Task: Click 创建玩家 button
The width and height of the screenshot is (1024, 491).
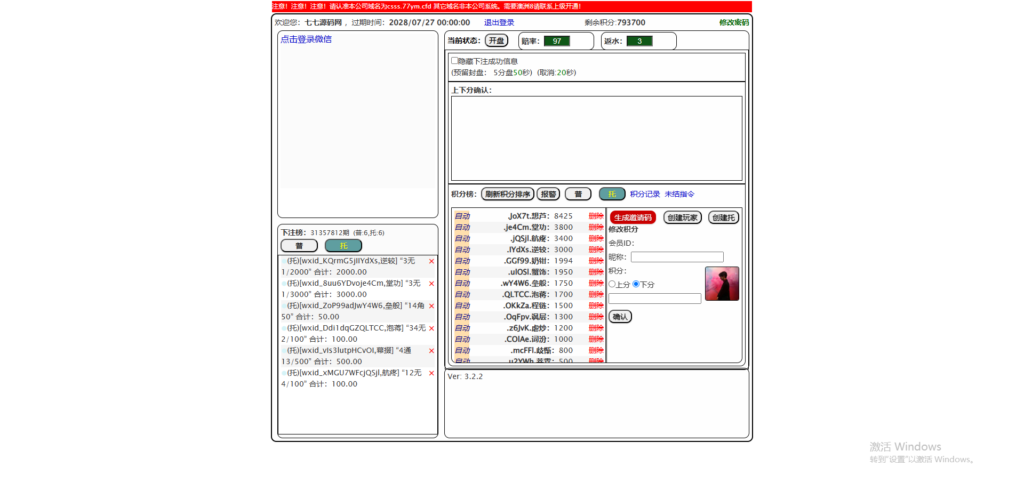Action: tap(682, 217)
